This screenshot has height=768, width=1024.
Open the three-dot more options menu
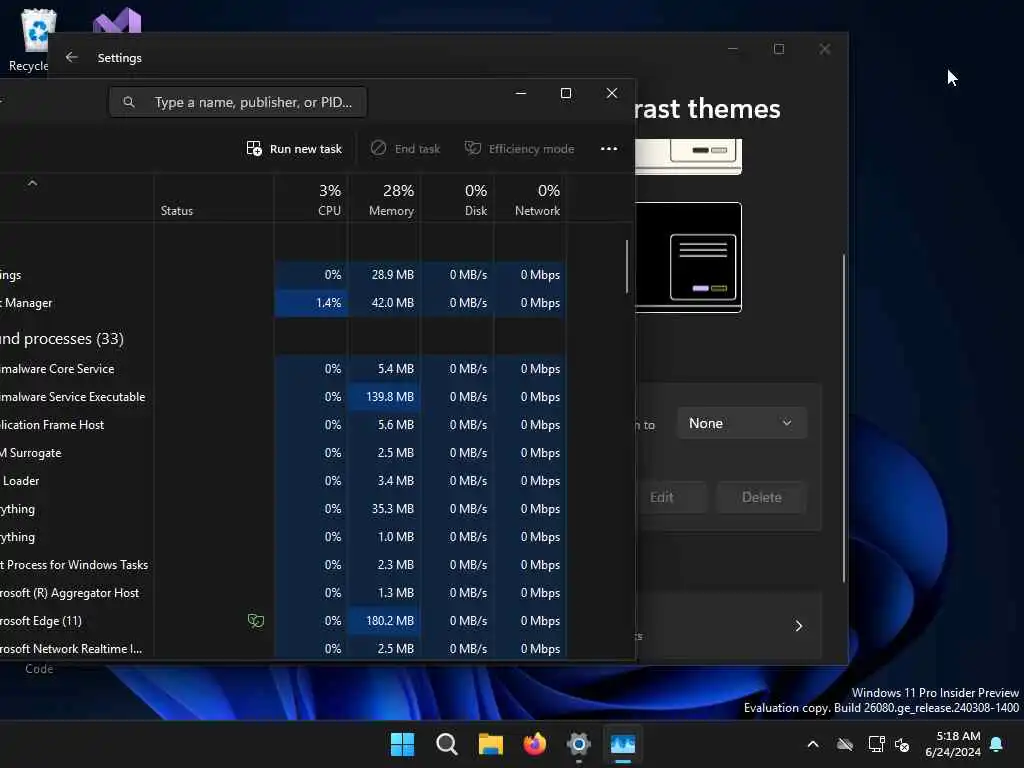tap(609, 149)
